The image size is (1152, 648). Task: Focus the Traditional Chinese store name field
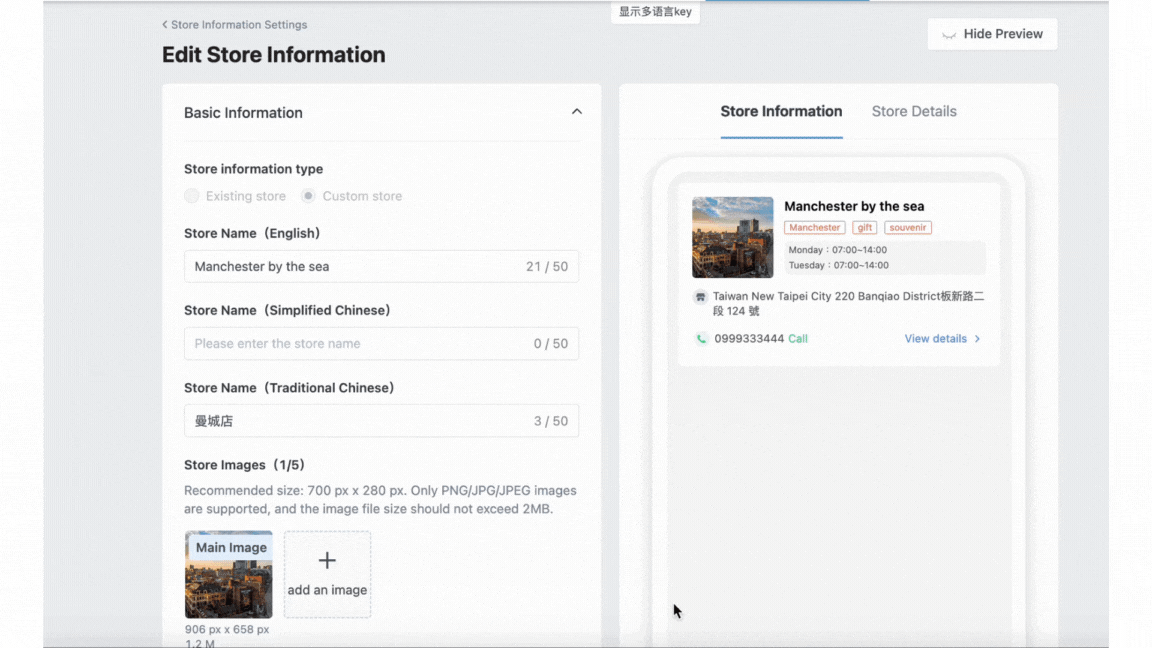tap(381, 421)
